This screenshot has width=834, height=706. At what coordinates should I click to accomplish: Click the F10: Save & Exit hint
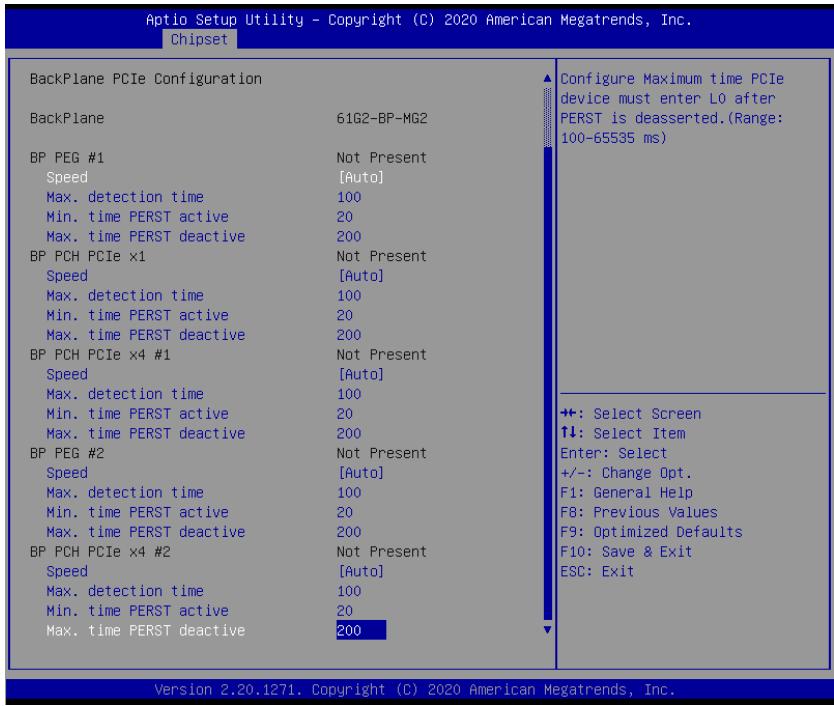click(x=626, y=551)
